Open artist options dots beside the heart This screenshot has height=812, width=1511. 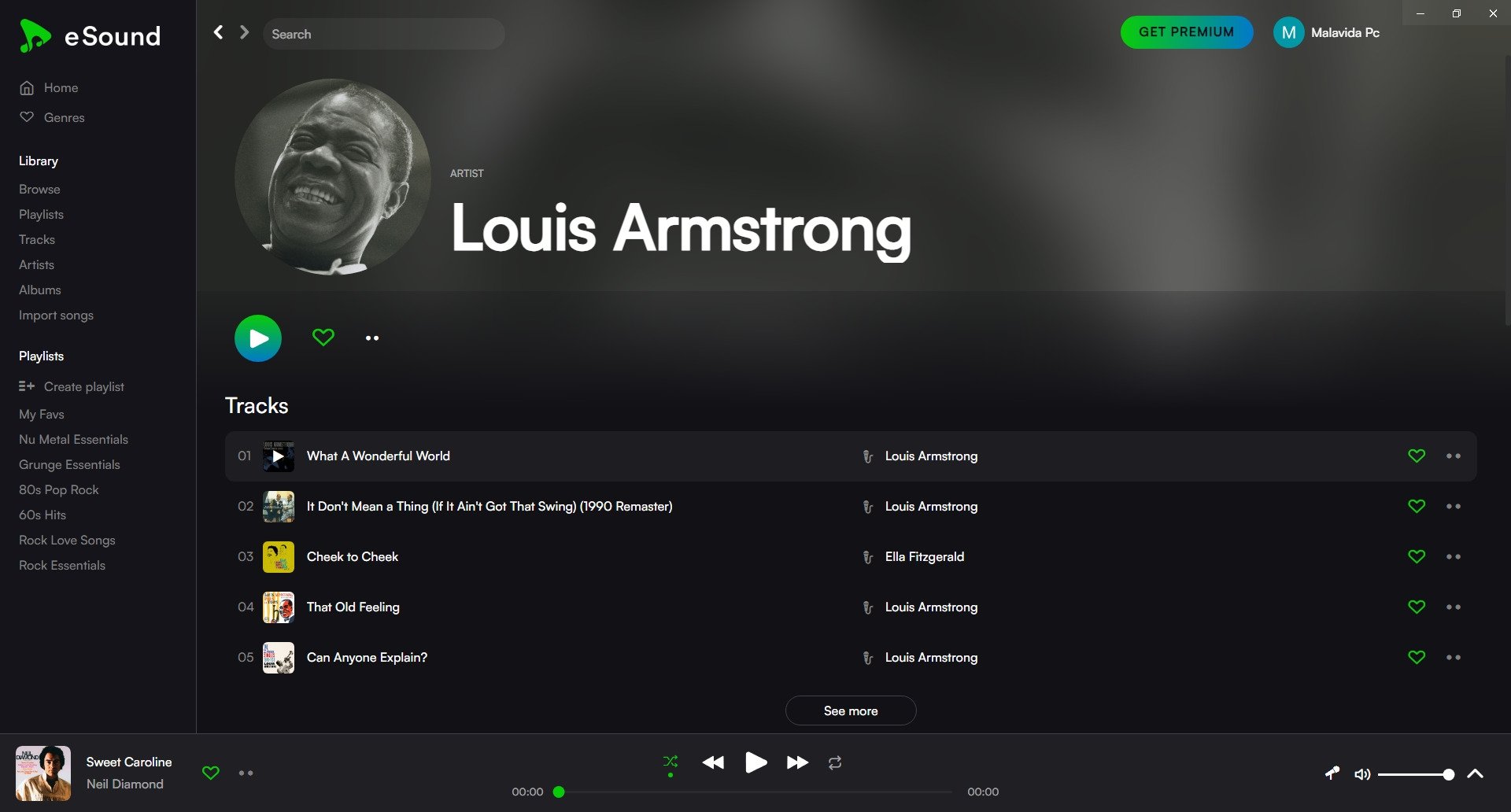click(372, 338)
